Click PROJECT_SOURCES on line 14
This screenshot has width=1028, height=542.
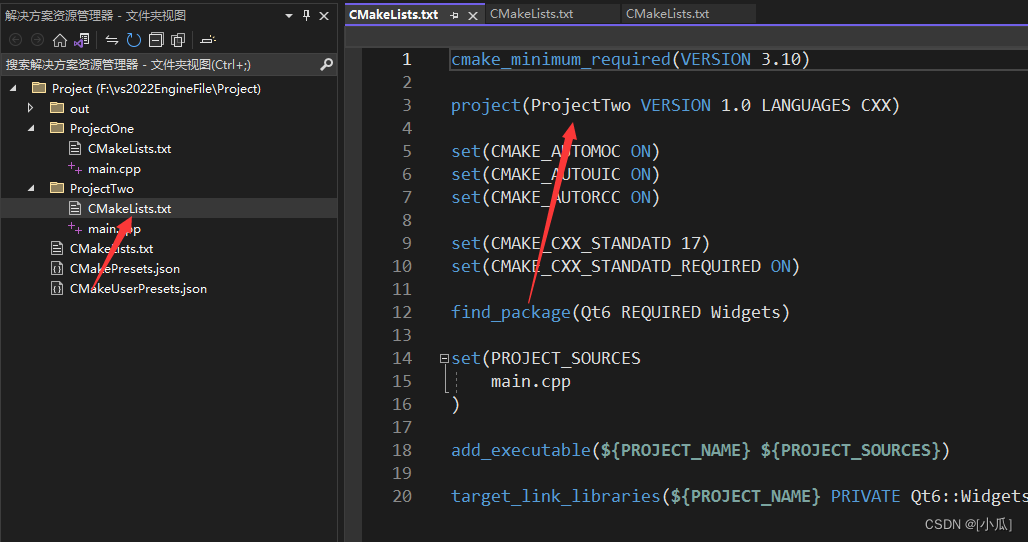[x=565, y=358]
